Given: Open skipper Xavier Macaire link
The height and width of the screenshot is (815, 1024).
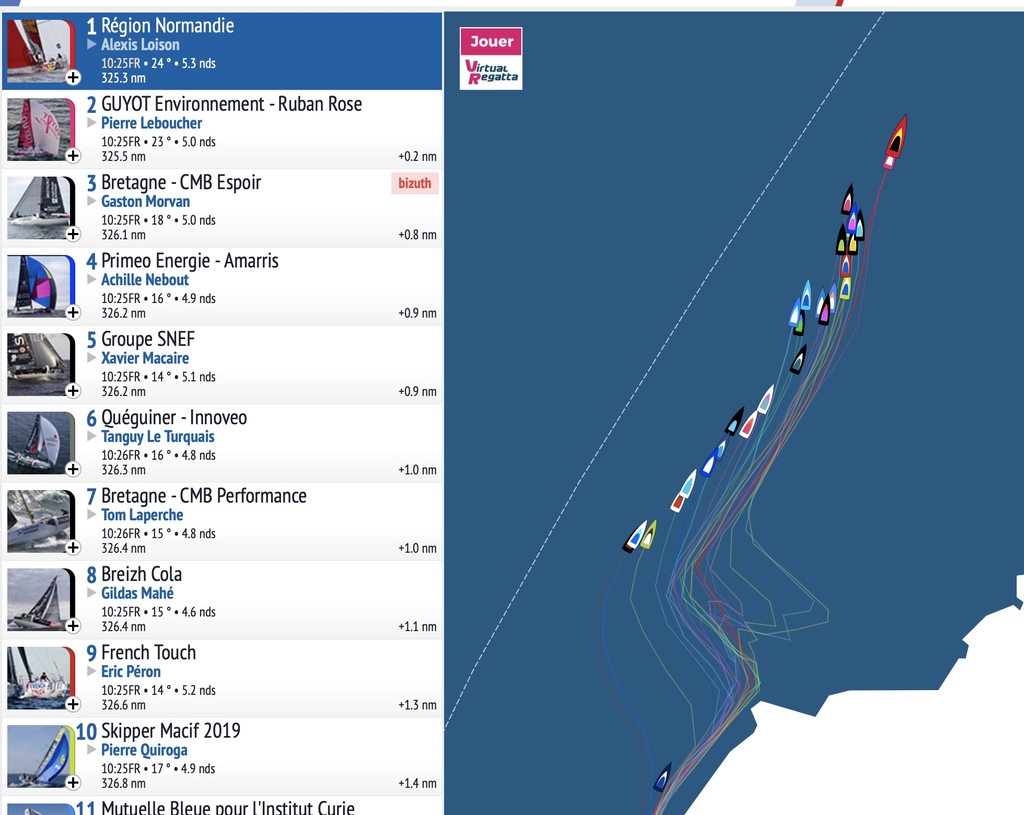Looking at the screenshot, I should (145, 358).
